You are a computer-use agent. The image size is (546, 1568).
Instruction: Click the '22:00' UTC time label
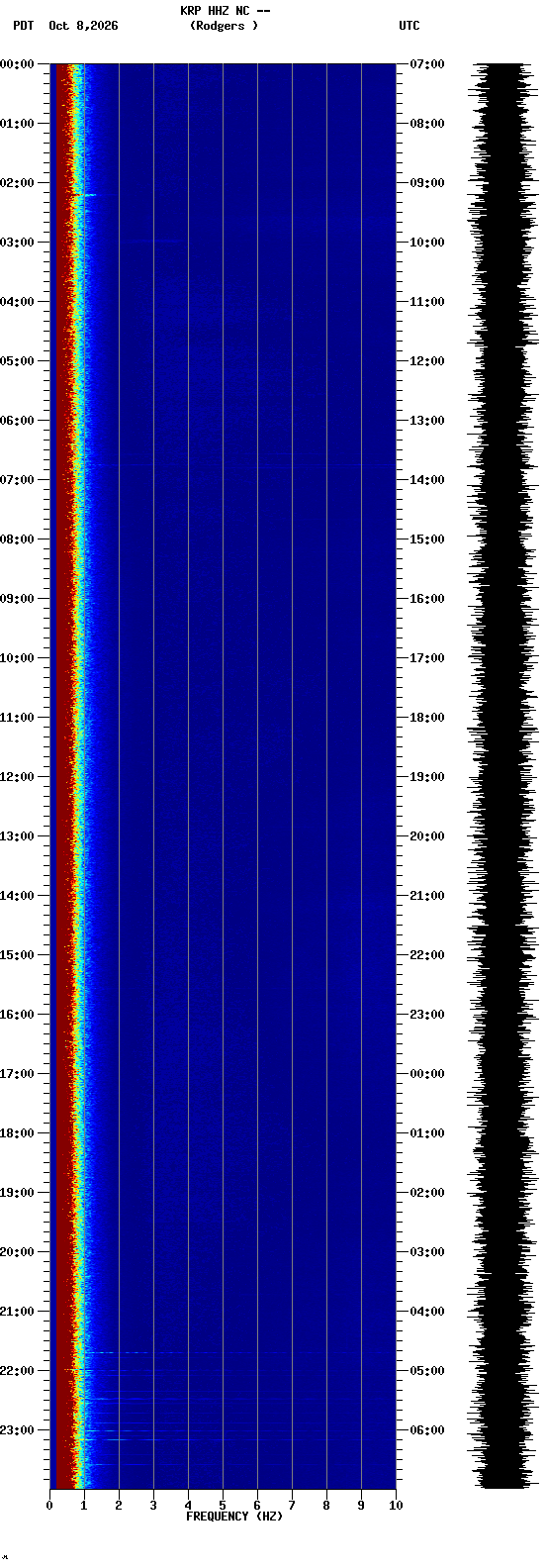[427, 955]
